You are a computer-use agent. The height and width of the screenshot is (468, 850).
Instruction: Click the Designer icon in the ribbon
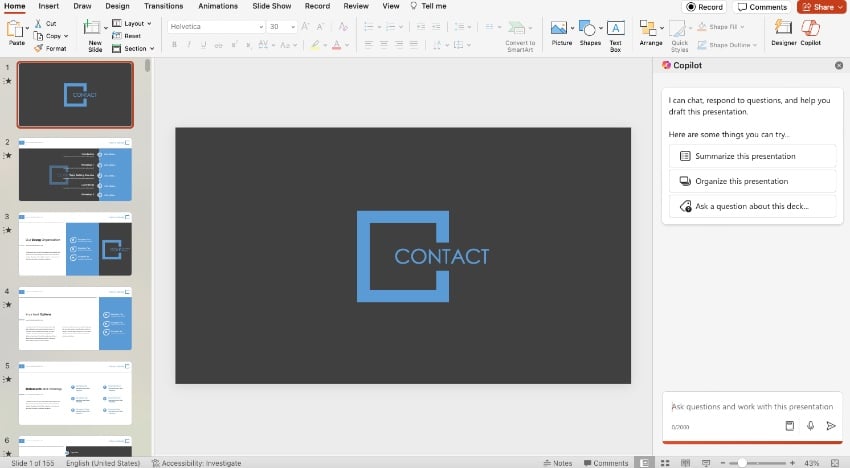point(783,28)
